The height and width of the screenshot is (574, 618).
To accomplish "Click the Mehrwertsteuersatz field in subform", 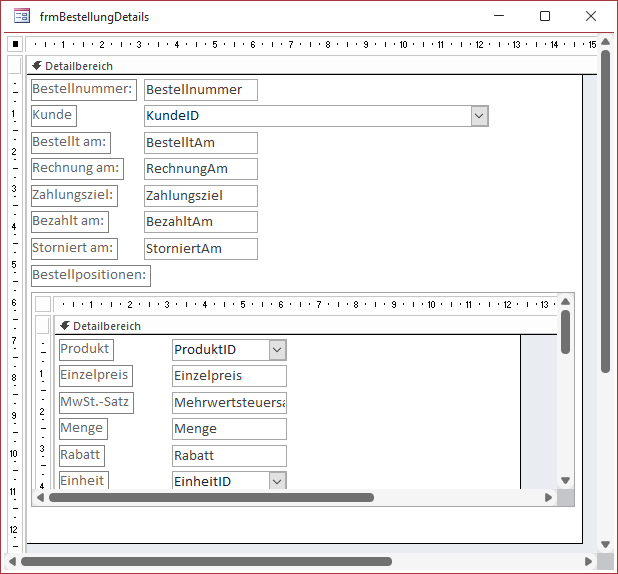I will point(229,403).
